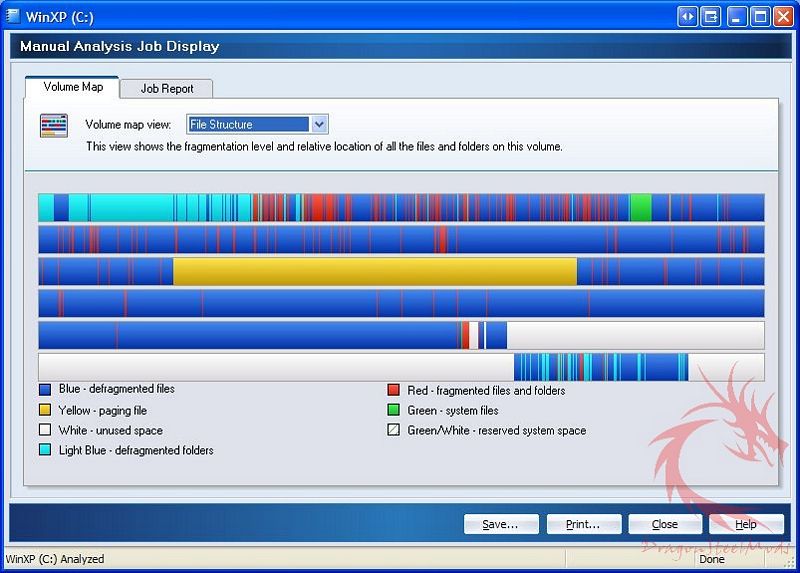The width and height of the screenshot is (800, 573).
Task: Click the red fragmented files legend square
Action: click(394, 391)
